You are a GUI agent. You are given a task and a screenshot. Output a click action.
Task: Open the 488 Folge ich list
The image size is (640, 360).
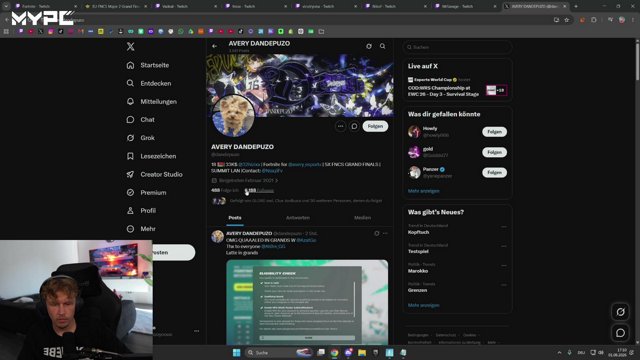tap(225, 191)
